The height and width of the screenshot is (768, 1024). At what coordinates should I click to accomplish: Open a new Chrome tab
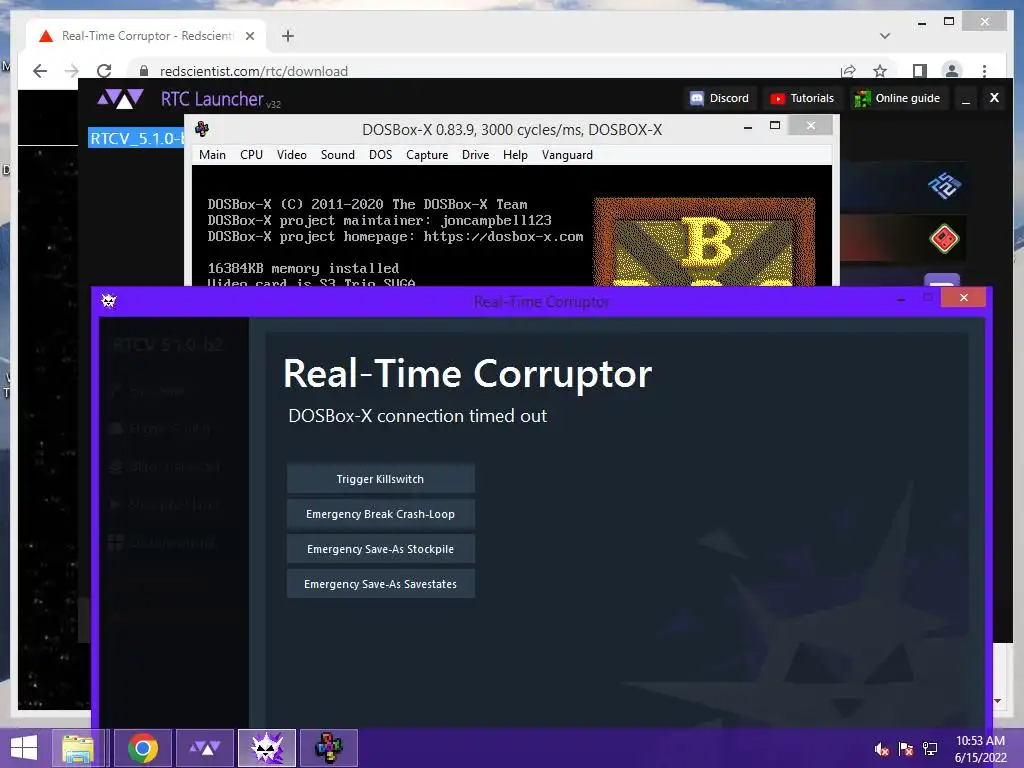[x=288, y=36]
